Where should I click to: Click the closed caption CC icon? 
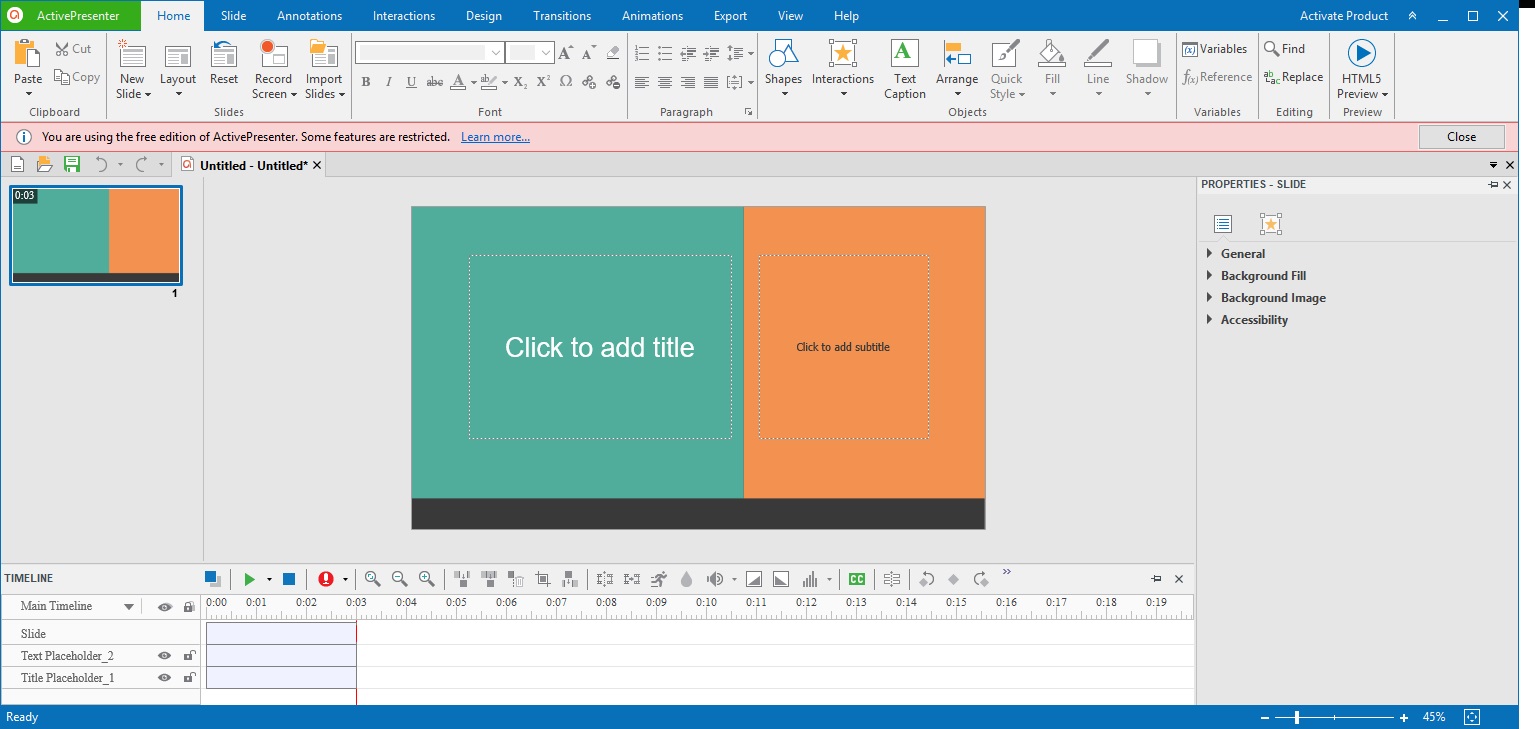point(856,579)
